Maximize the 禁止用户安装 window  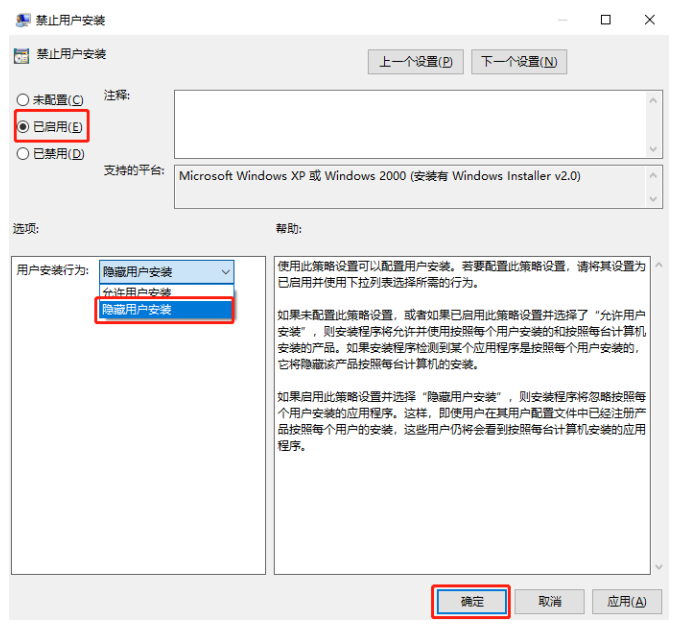(606, 20)
